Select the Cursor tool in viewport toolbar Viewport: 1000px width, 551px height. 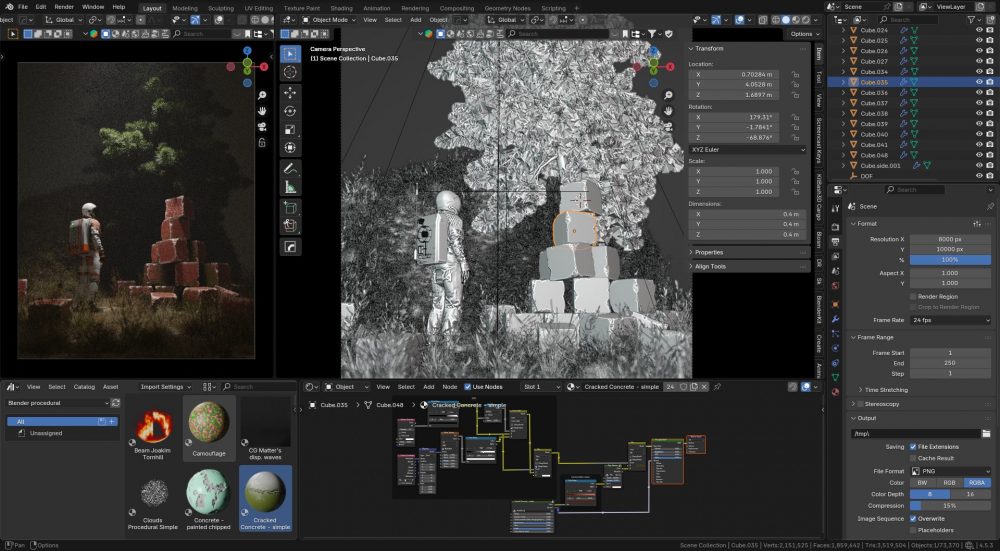[x=290, y=72]
